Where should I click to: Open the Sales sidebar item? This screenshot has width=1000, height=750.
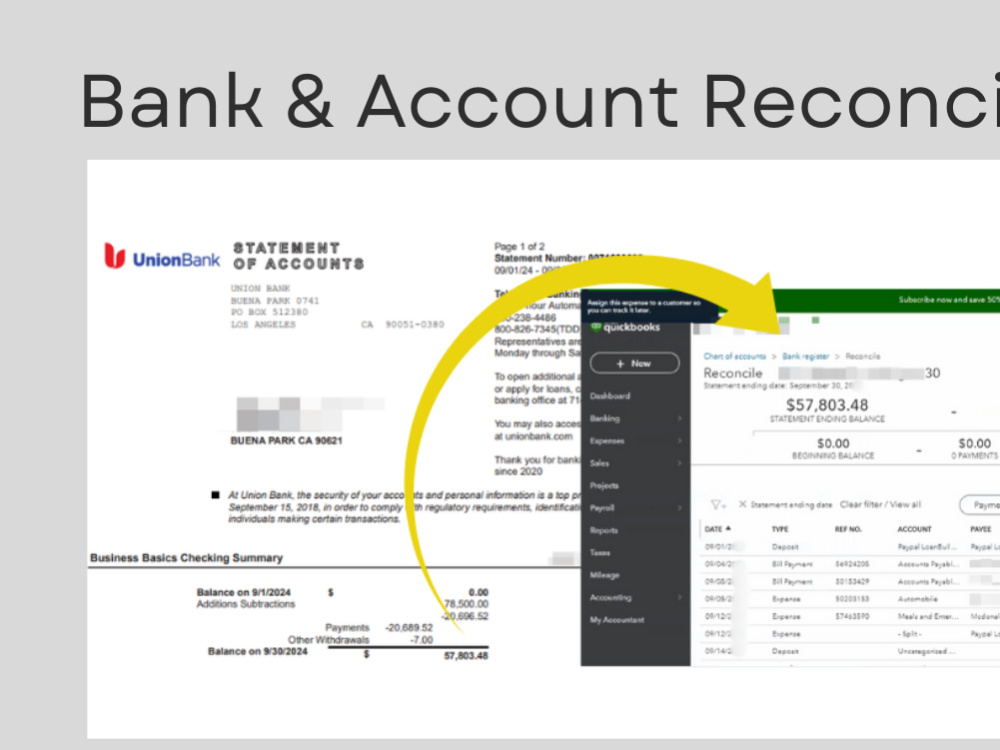point(599,463)
